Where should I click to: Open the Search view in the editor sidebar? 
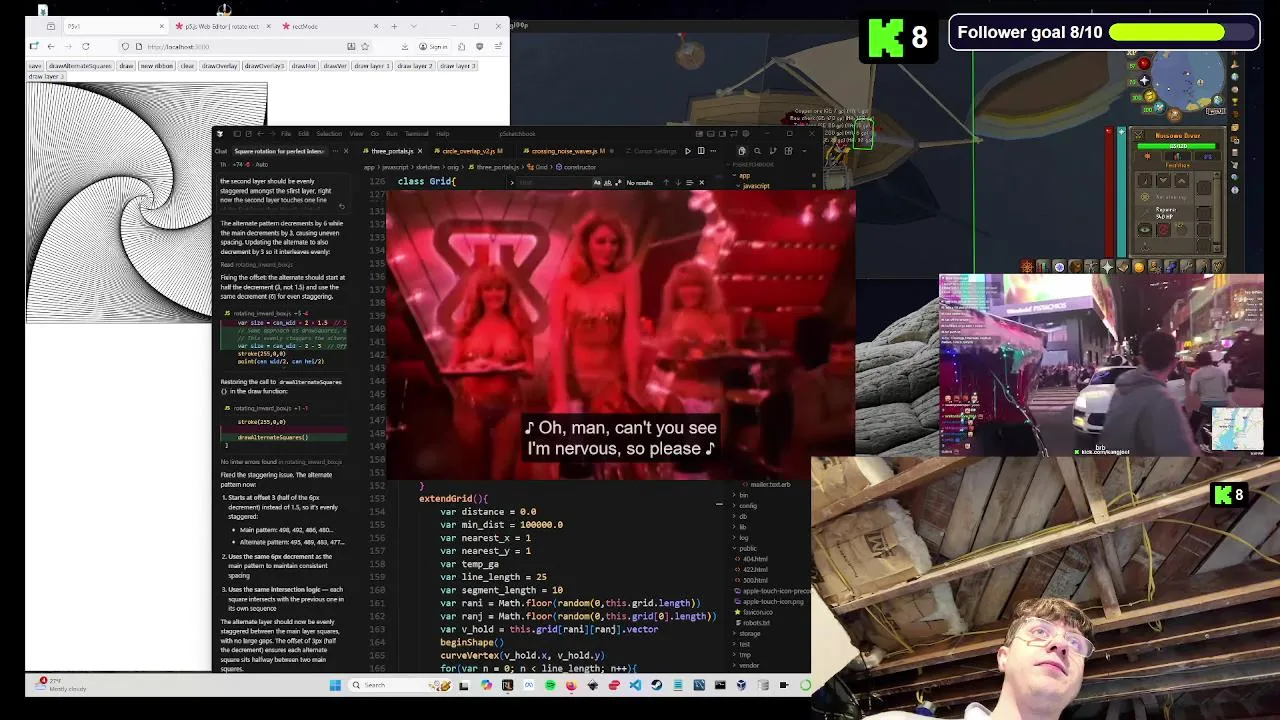pos(757,151)
